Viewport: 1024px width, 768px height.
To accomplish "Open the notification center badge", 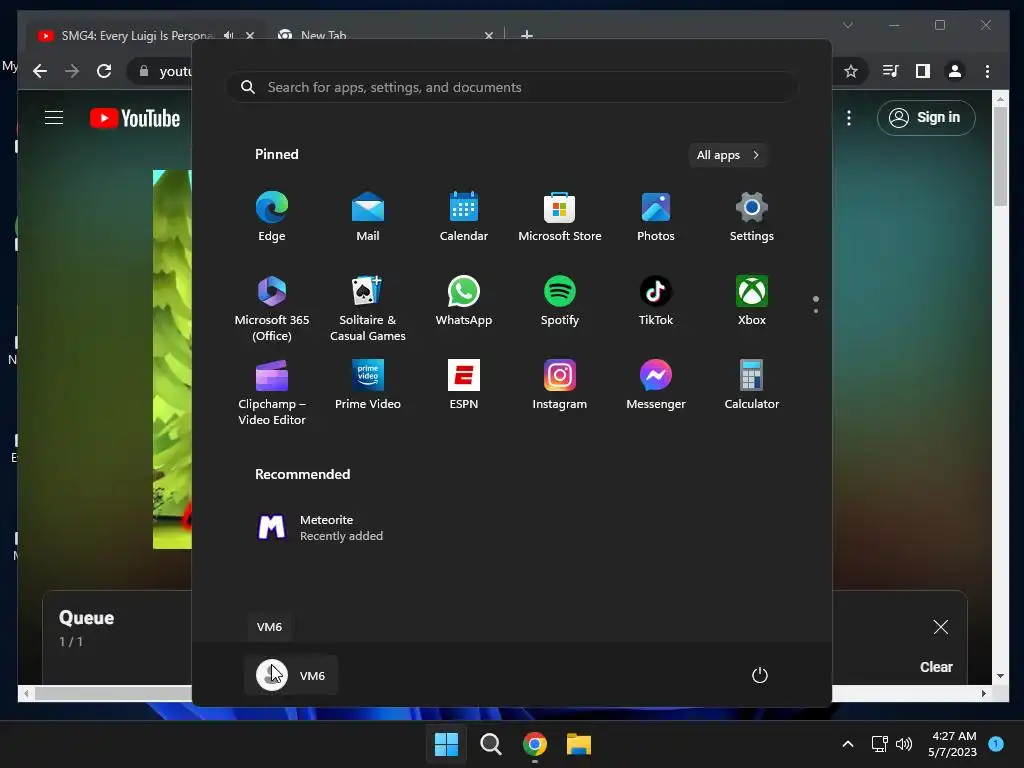I will [996, 743].
